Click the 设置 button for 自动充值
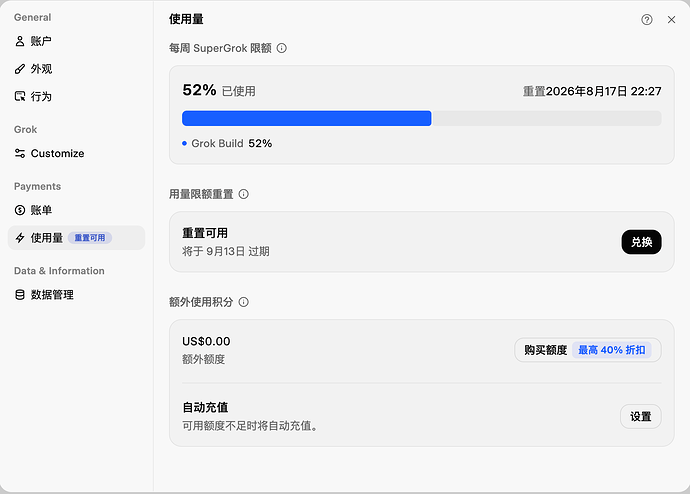 (641, 416)
